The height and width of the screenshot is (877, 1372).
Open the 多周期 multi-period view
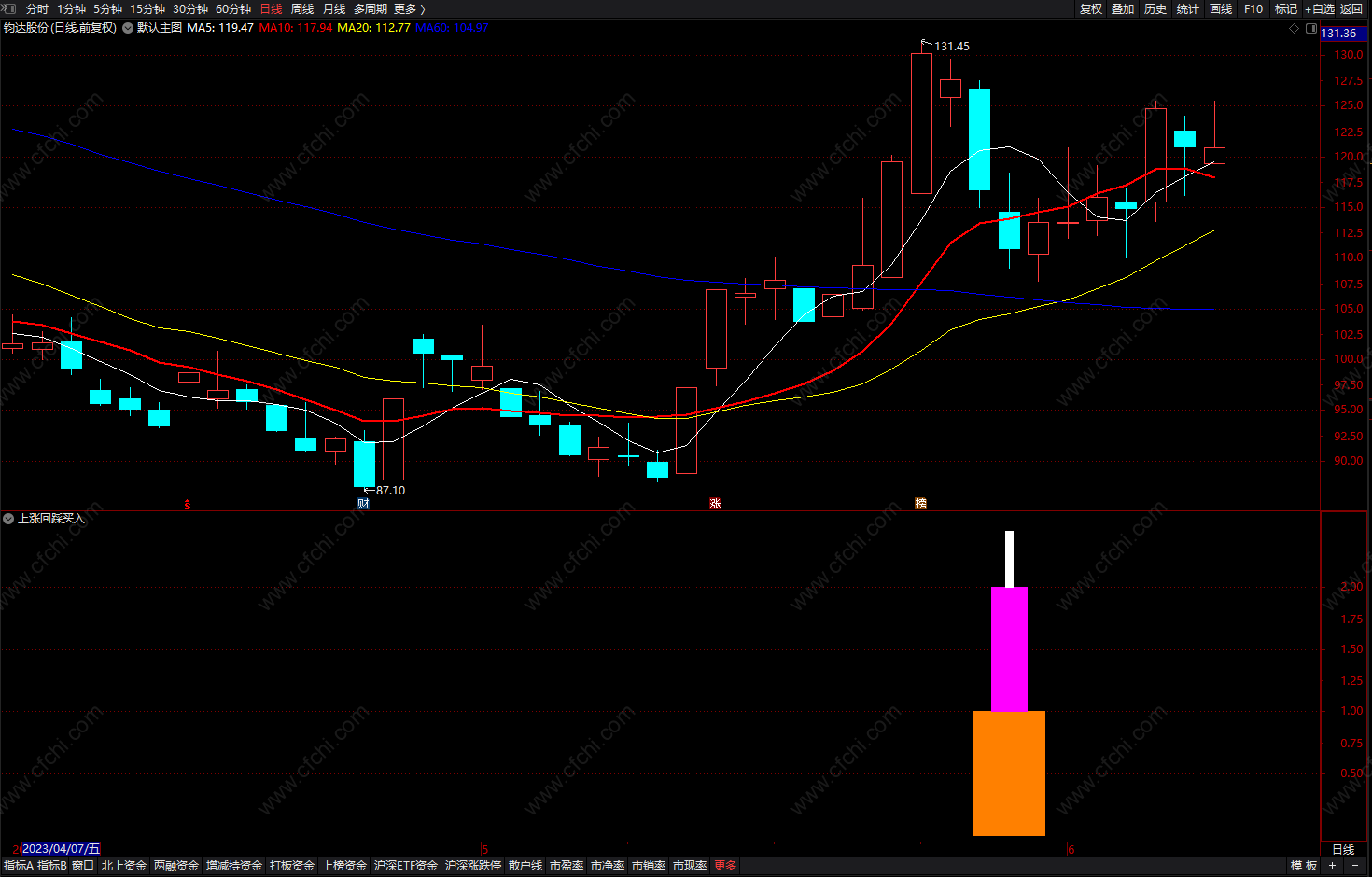371,8
